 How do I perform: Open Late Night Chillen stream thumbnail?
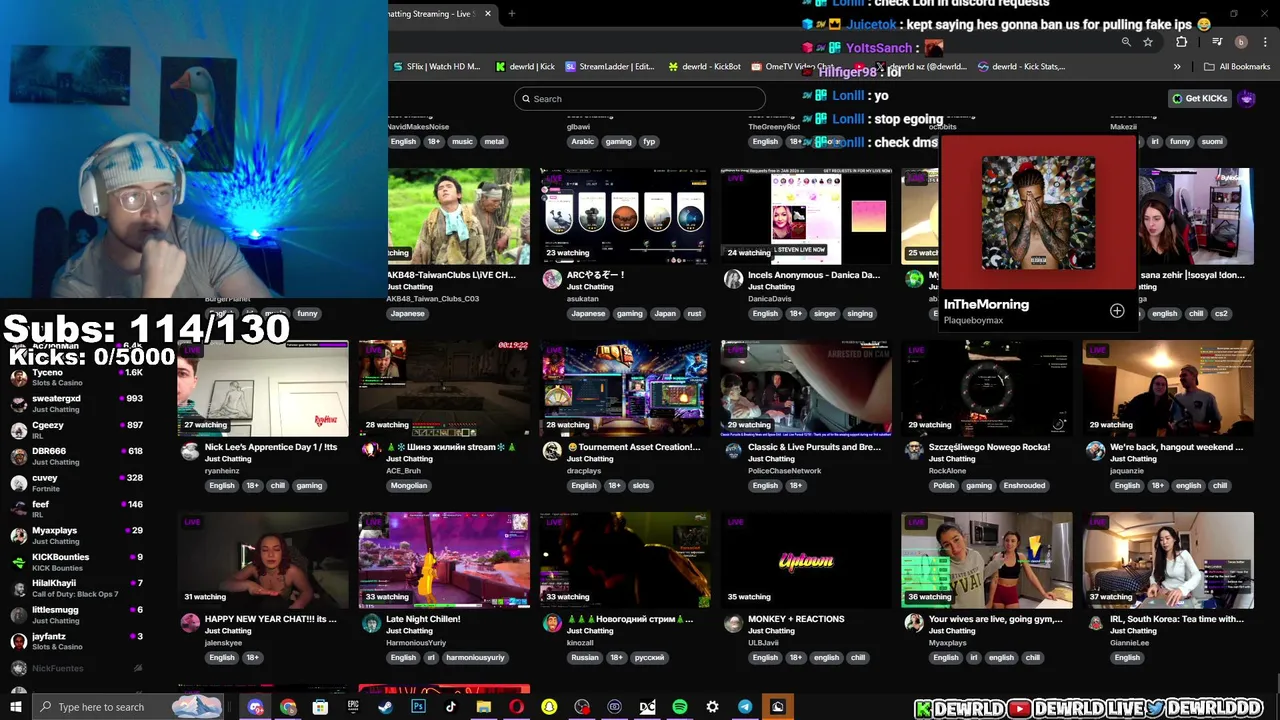click(x=444, y=560)
